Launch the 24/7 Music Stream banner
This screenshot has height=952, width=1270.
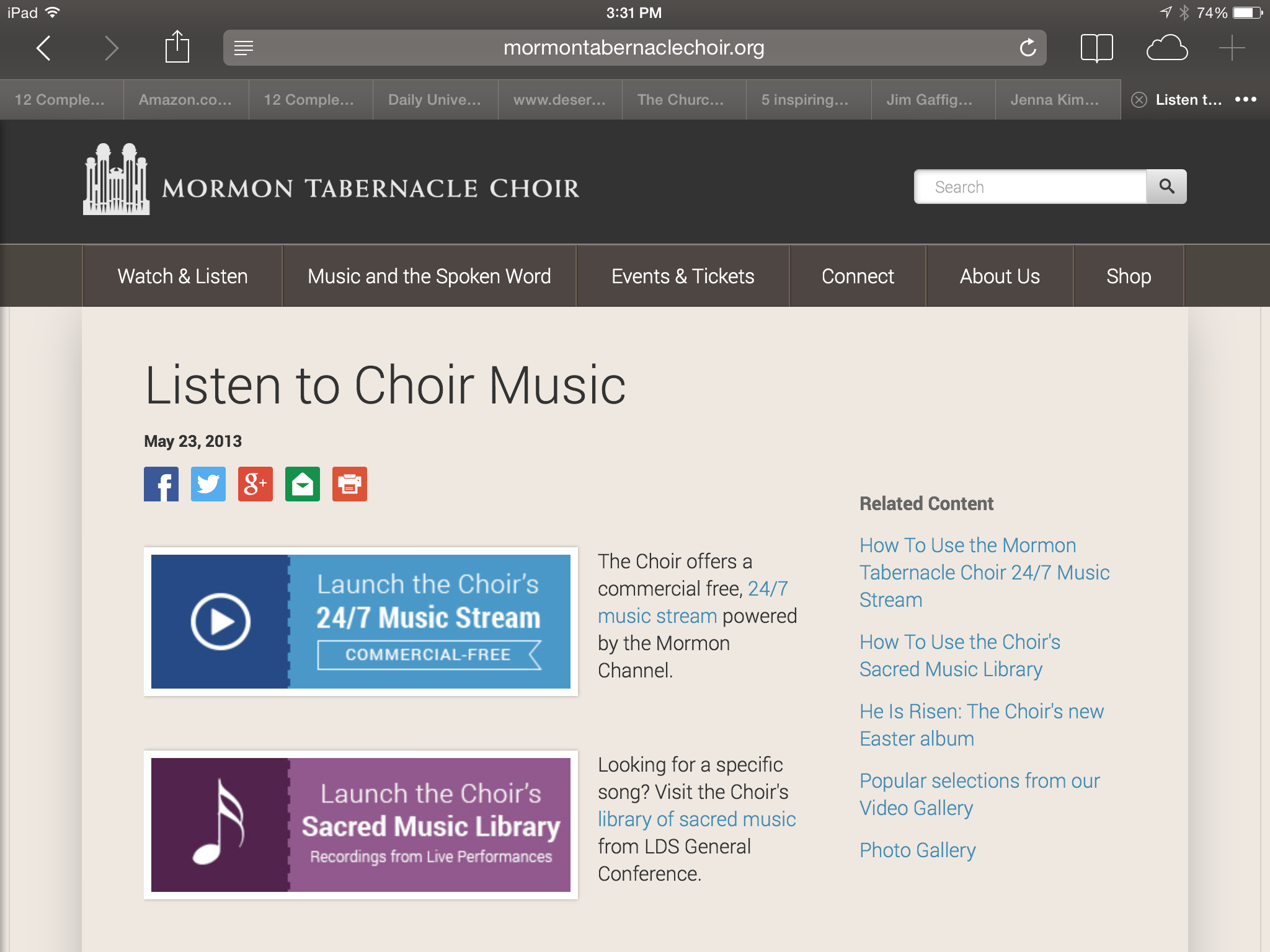point(361,621)
